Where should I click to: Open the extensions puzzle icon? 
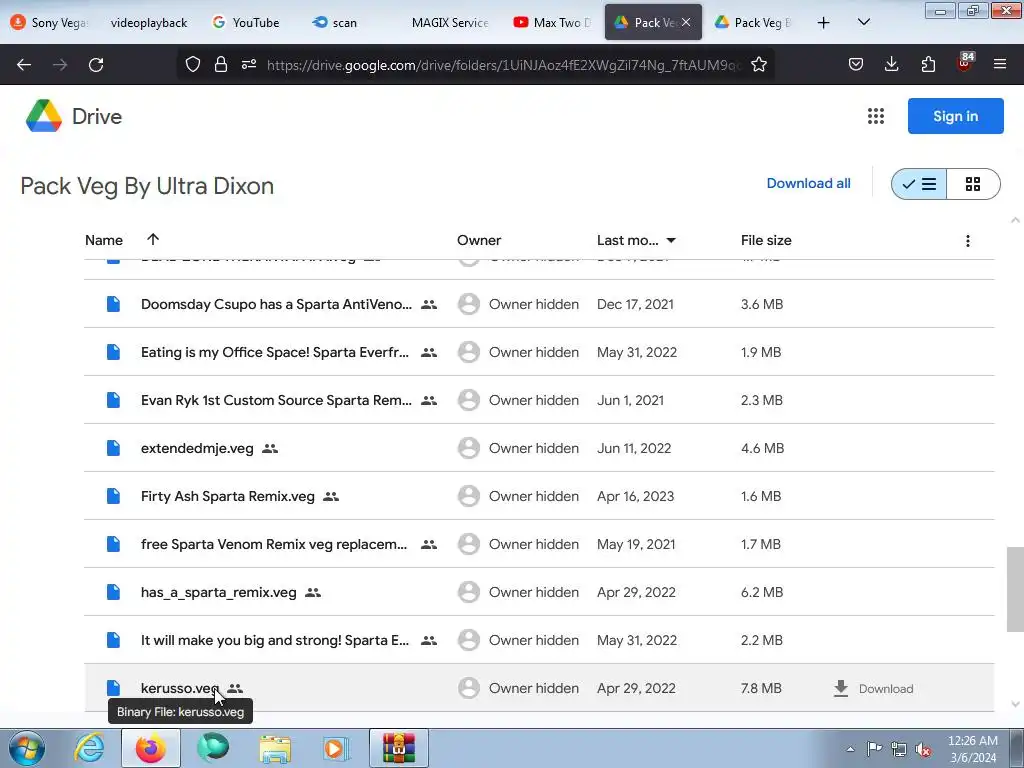[x=928, y=64]
